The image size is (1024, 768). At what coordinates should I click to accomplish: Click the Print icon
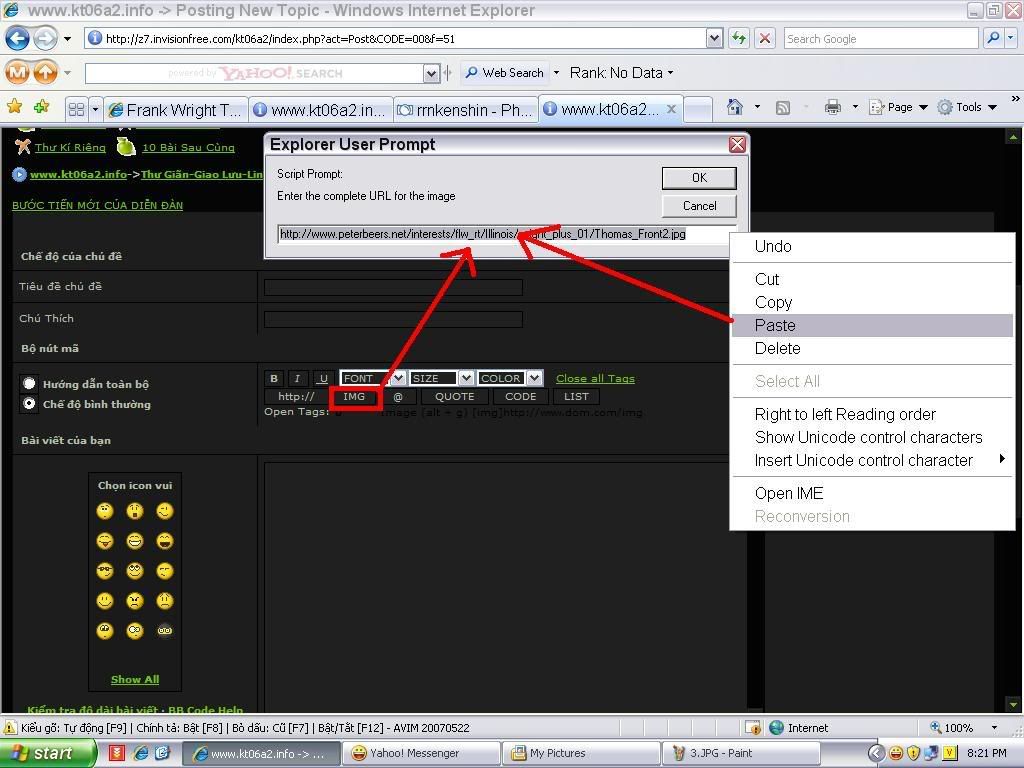tap(832, 107)
